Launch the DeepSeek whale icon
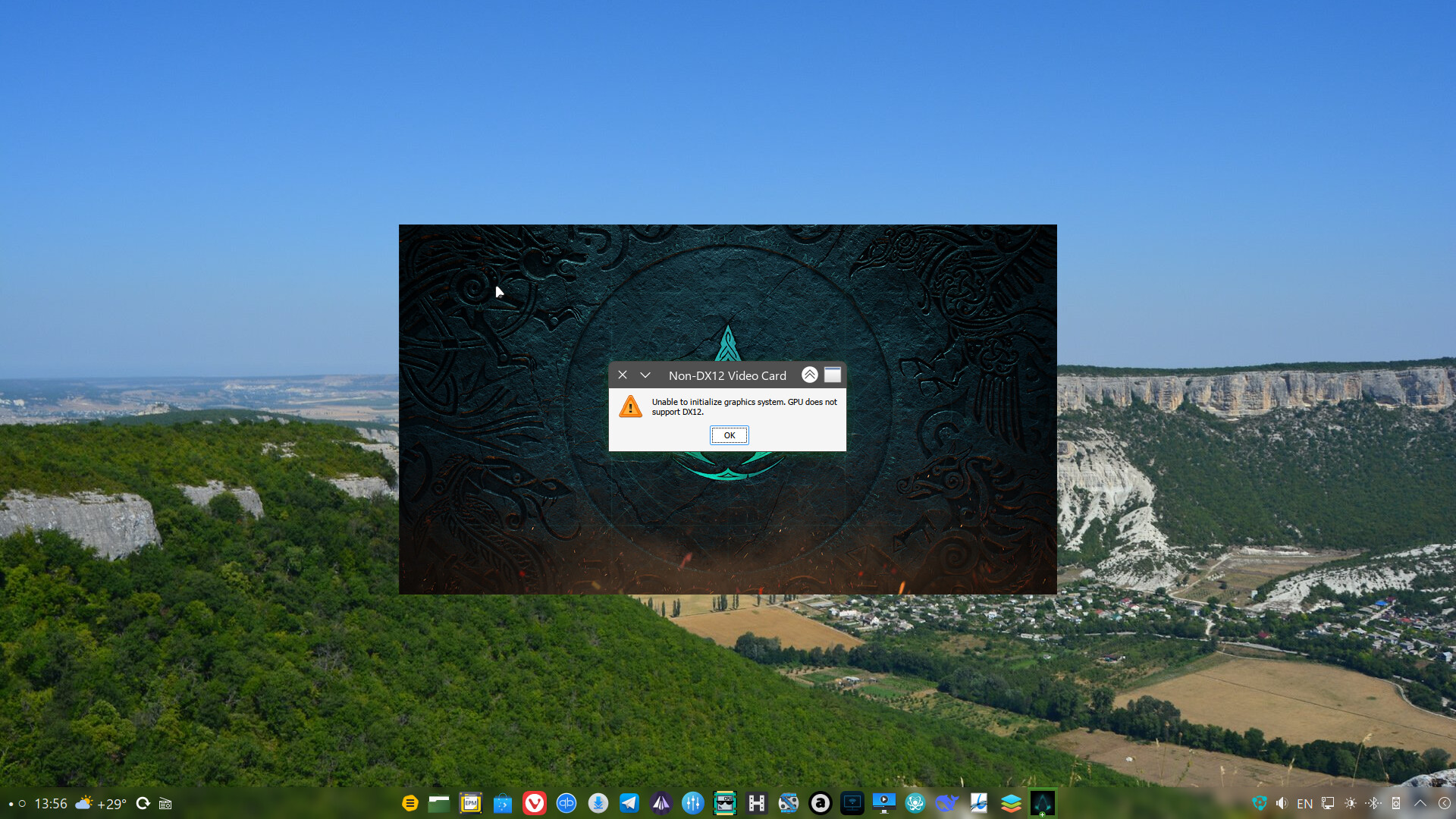This screenshot has height=819, width=1456. [947, 803]
